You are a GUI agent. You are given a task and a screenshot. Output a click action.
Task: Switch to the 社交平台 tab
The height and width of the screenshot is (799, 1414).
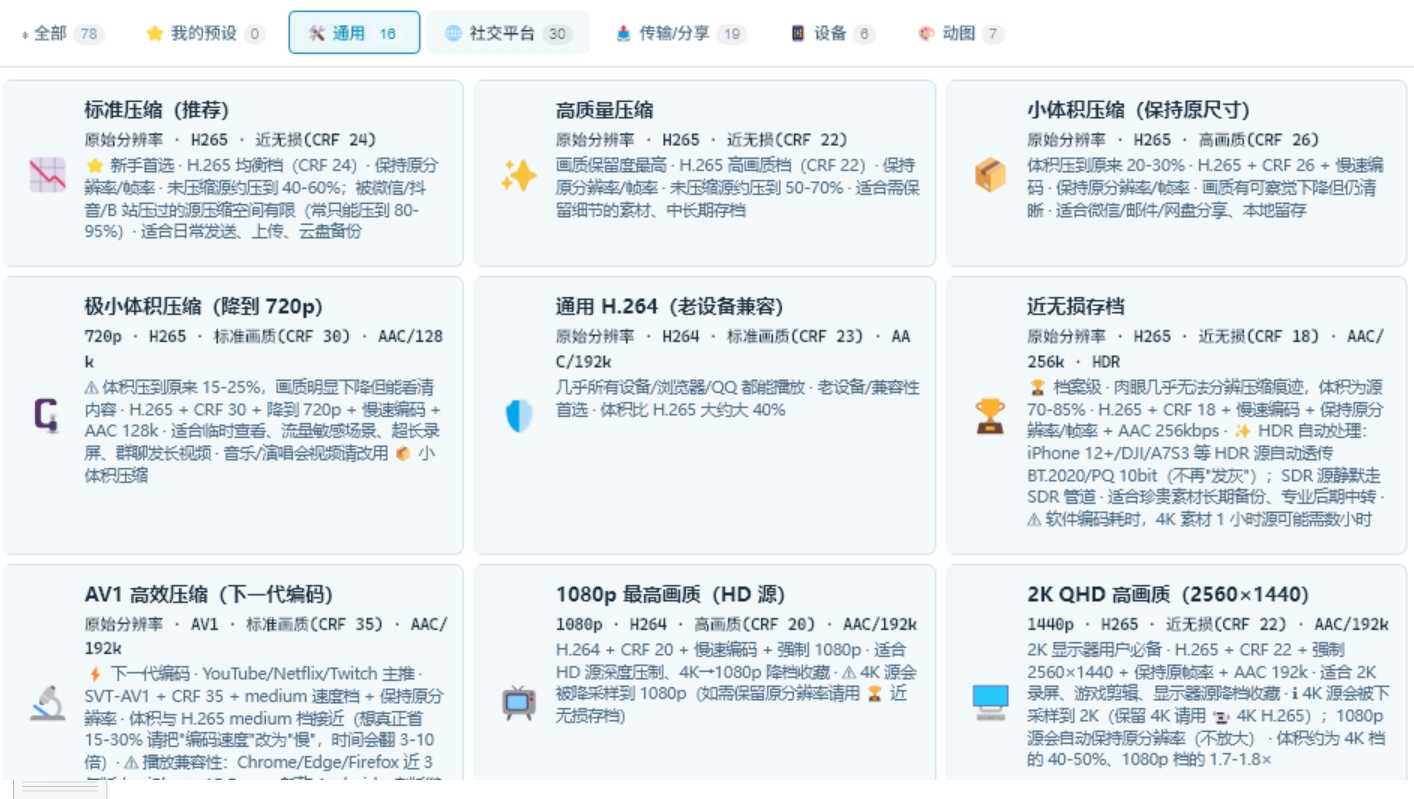click(x=508, y=33)
